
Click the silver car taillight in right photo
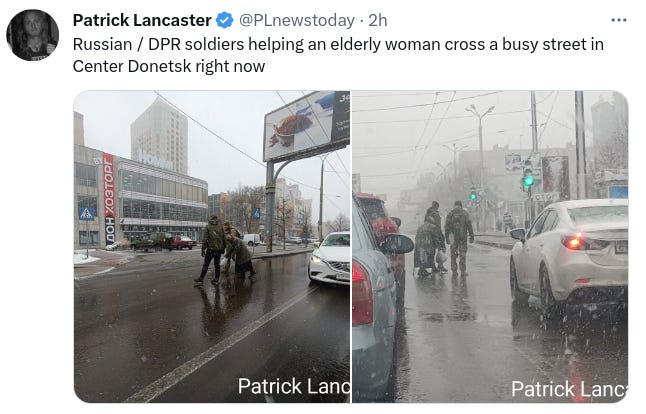[362, 293]
